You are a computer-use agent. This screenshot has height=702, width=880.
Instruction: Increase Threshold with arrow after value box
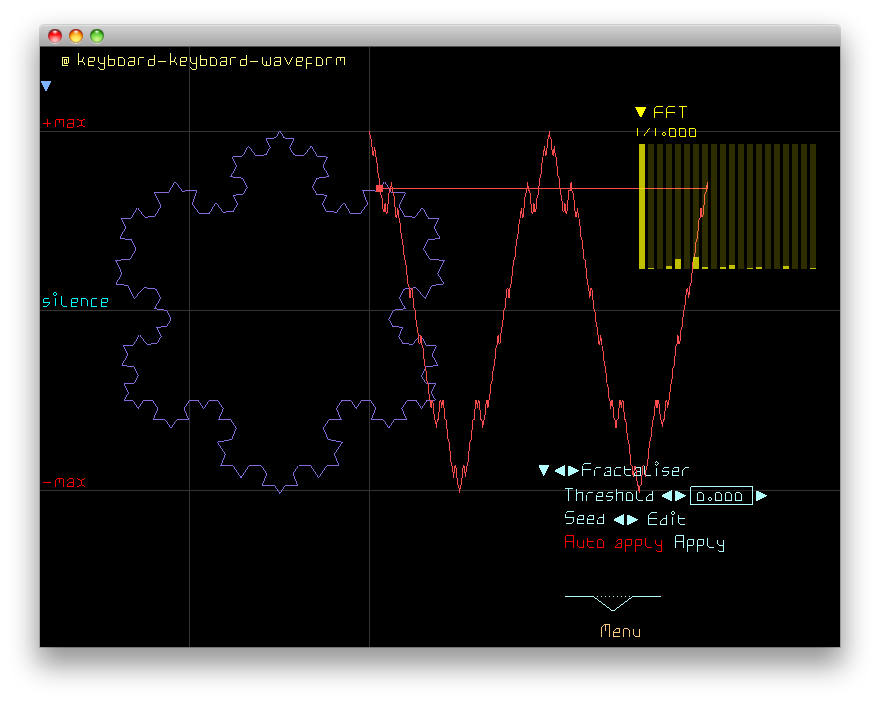tap(761, 496)
